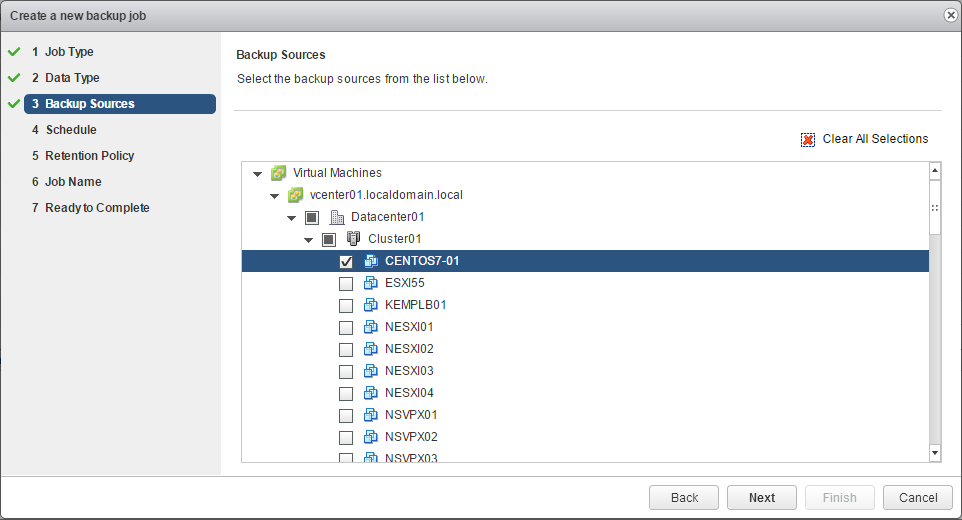Screen dimensions: 962x520
Task: Go to the Job Type step
Action: pos(69,52)
